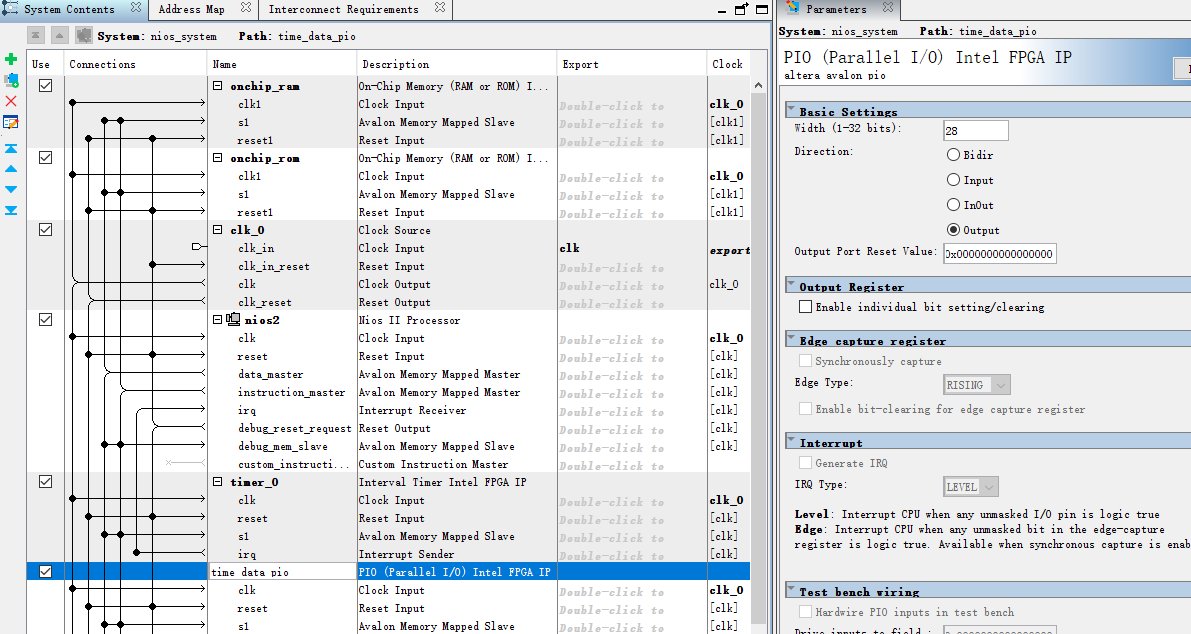Viewport: 1191px width, 634px height.
Task: Collapse the Interrupt section
Action: [791, 442]
